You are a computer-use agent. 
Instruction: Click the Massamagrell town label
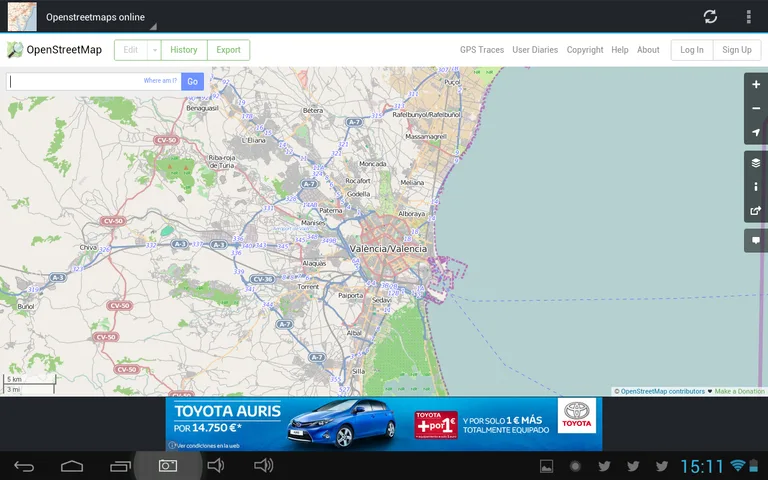click(x=426, y=137)
